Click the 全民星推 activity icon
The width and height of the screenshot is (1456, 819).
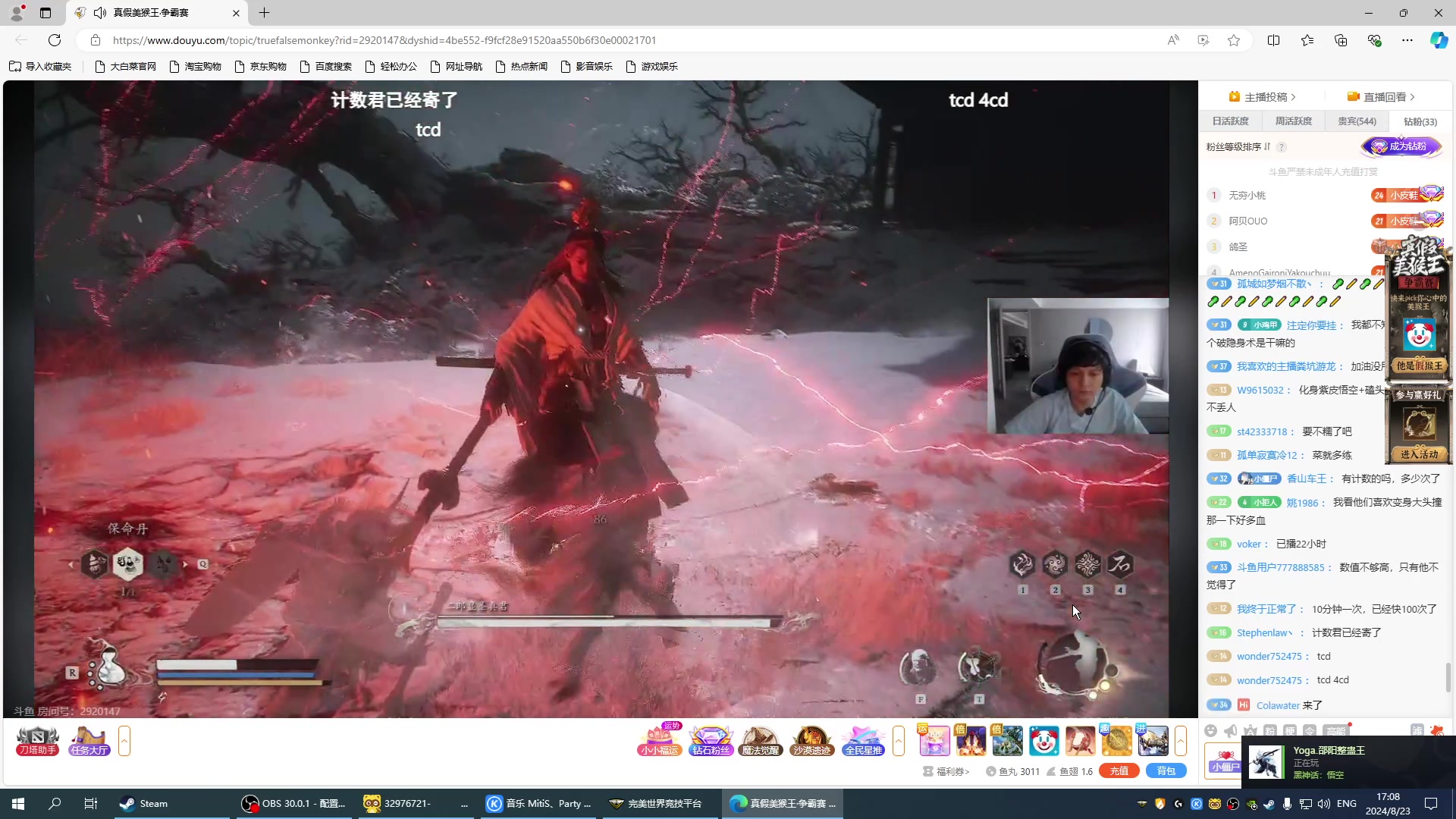tap(863, 740)
